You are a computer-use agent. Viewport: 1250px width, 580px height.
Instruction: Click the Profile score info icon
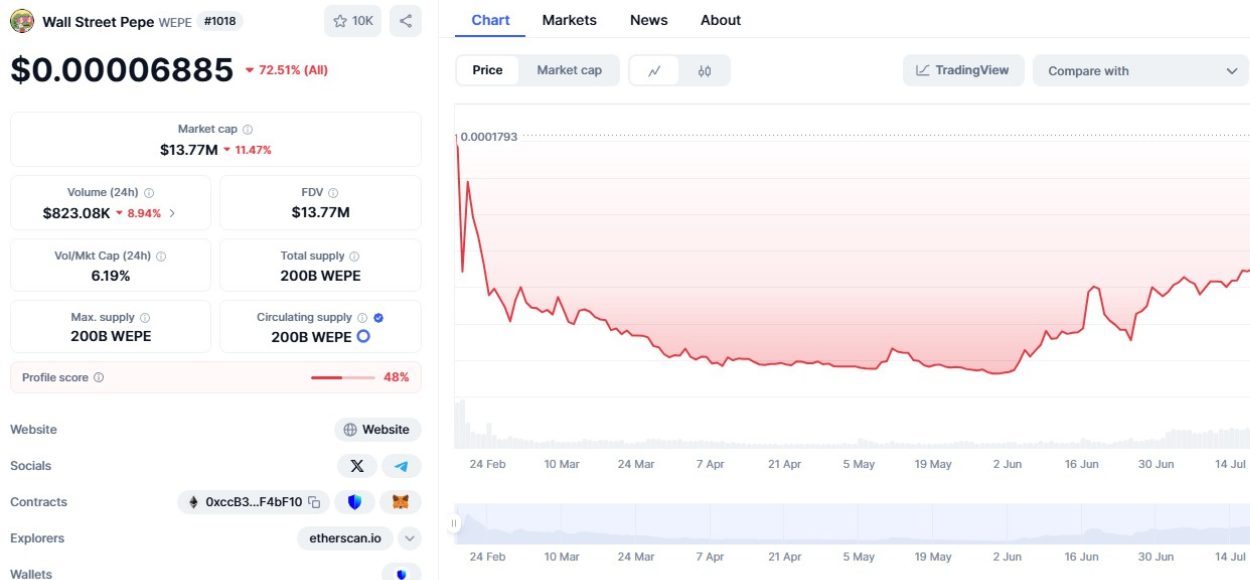pyautogui.click(x=98, y=378)
